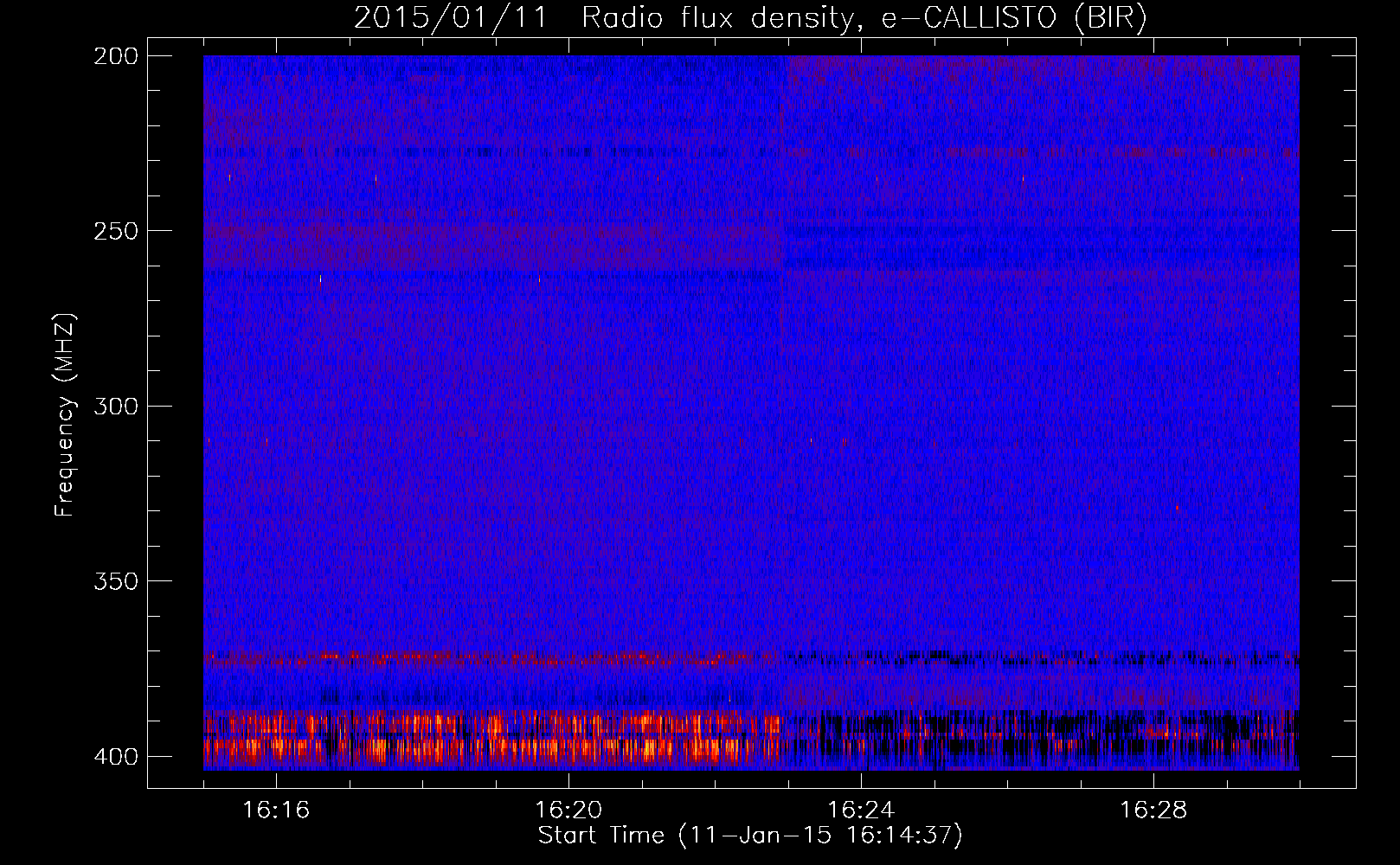1400x865 pixels.
Task: Click the 350 frequency tick label
Action: pyautogui.click(x=115, y=581)
